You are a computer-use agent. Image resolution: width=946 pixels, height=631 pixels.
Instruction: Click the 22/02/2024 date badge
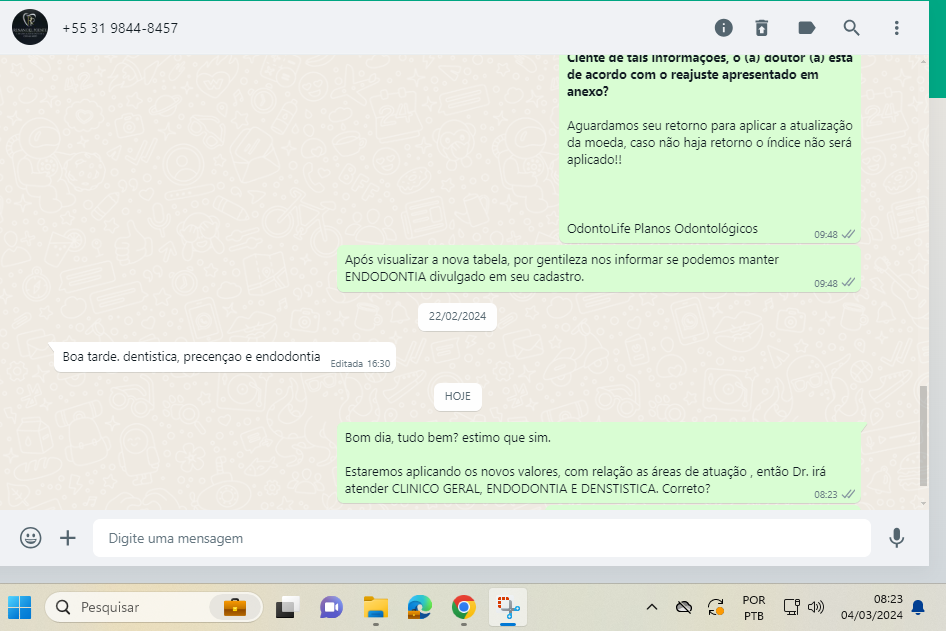[x=457, y=316]
